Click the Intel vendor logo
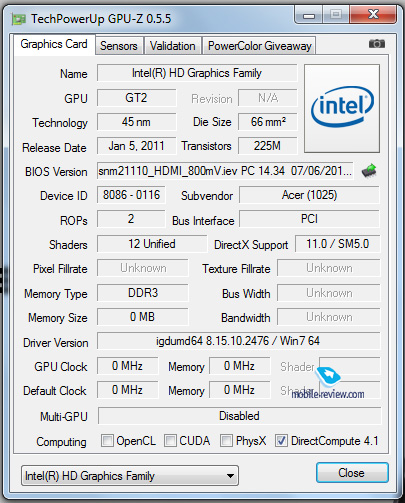This screenshot has height=503, width=405. click(342, 108)
